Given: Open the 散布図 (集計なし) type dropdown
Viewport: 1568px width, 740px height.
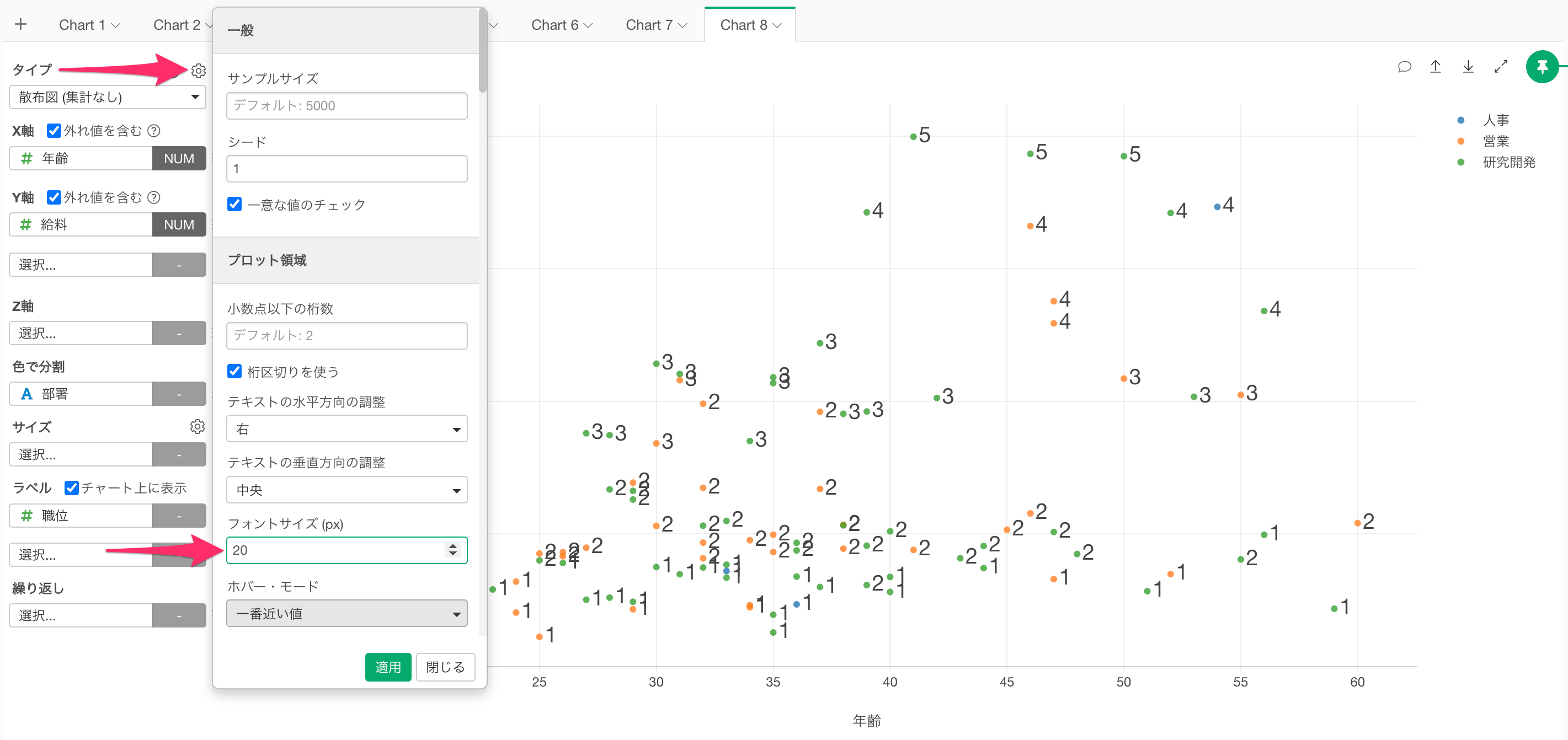Looking at the screenshot, I should [x=108, y=98].
